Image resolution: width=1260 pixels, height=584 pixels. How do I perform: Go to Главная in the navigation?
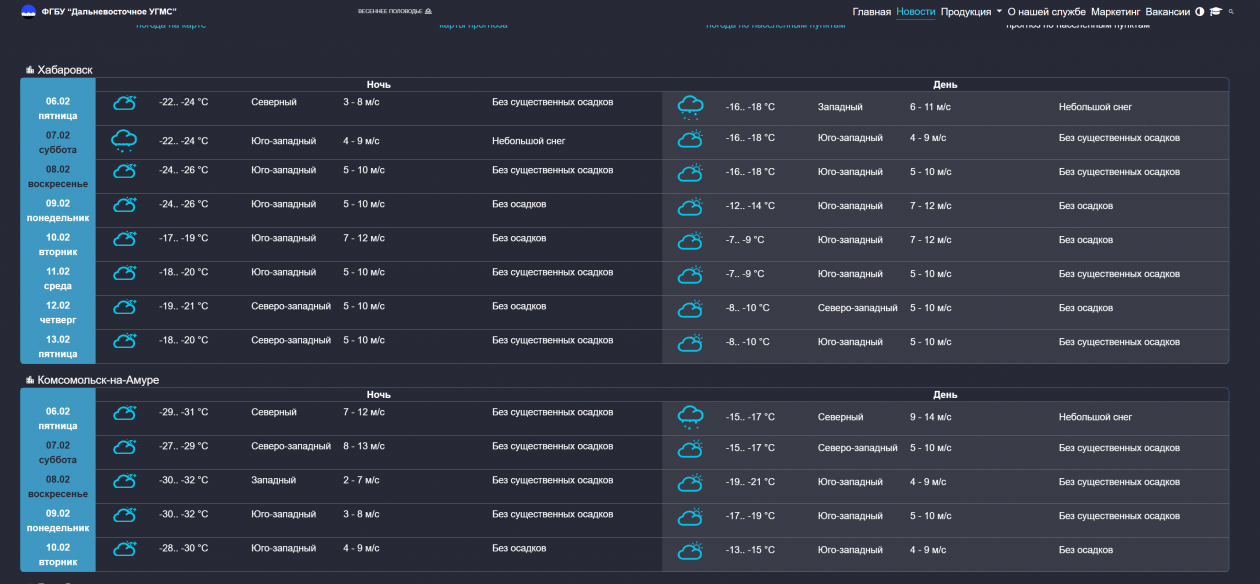point(871,12)
